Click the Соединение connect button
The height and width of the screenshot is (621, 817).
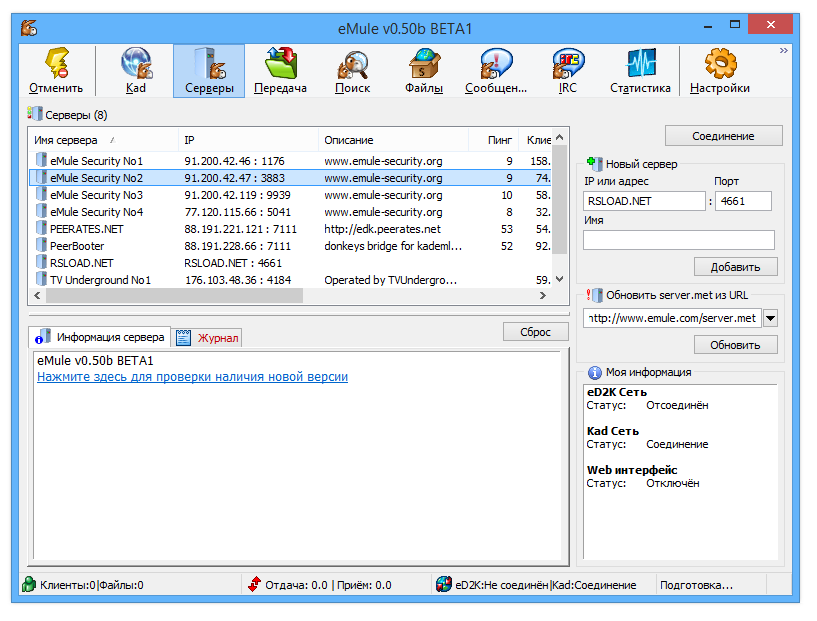(x=724, y=136)
